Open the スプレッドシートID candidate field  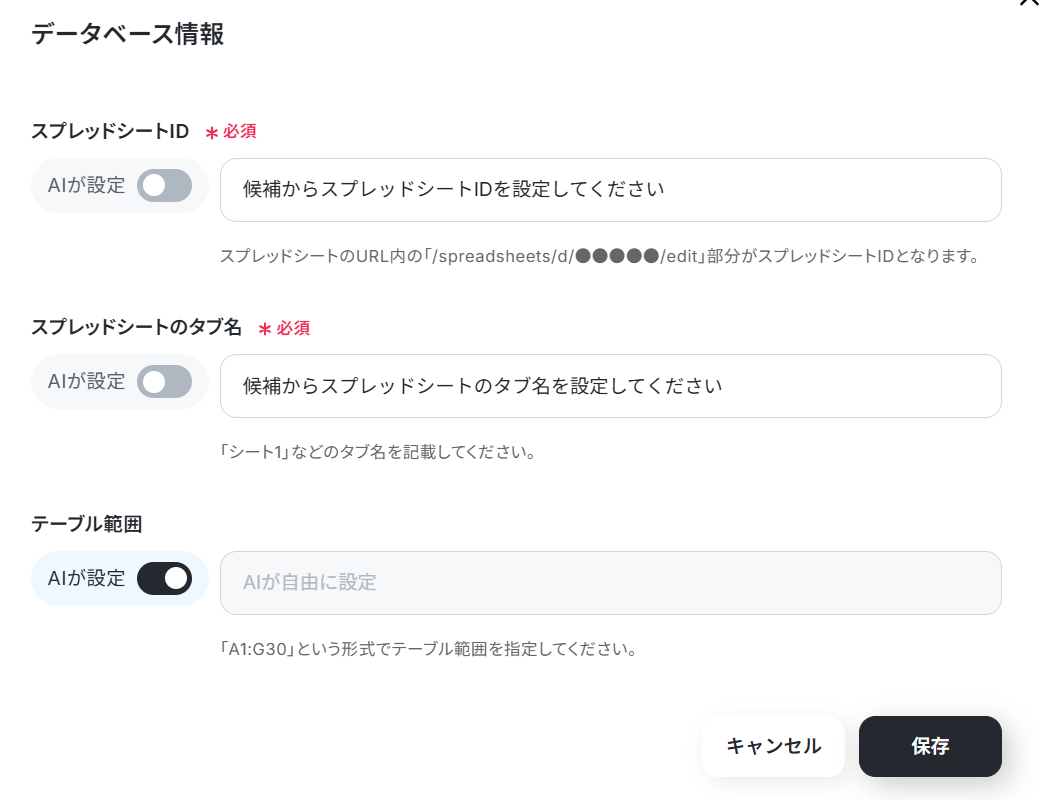[611, 190]
